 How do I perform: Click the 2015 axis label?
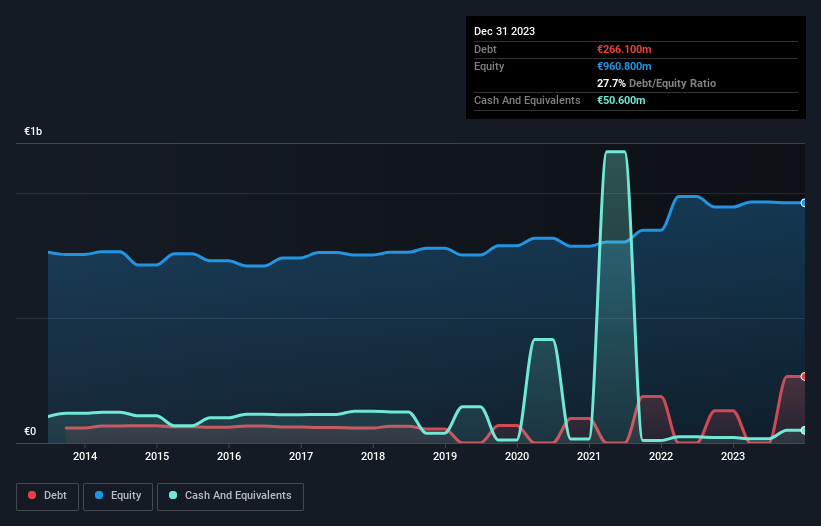tap(157, 456)
